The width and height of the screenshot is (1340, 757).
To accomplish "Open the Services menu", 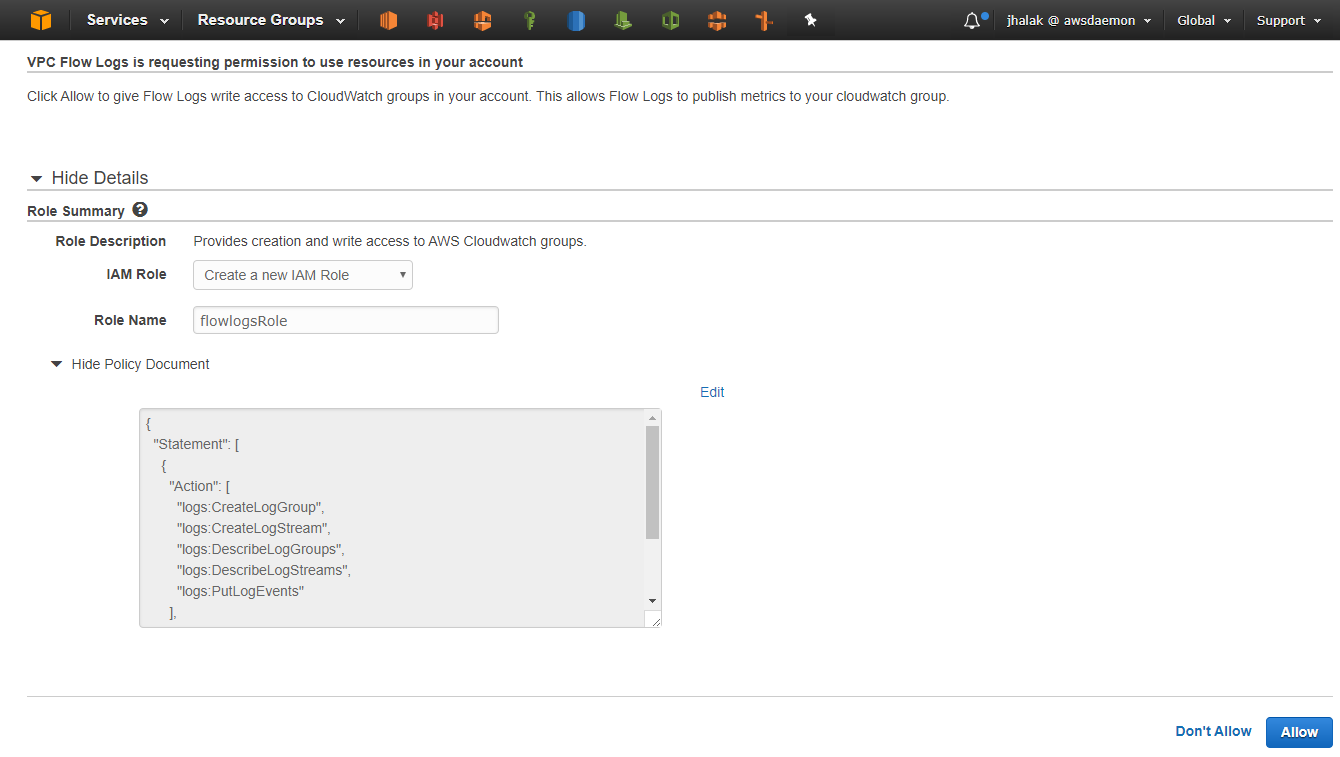I will click(x=128, y=20).
